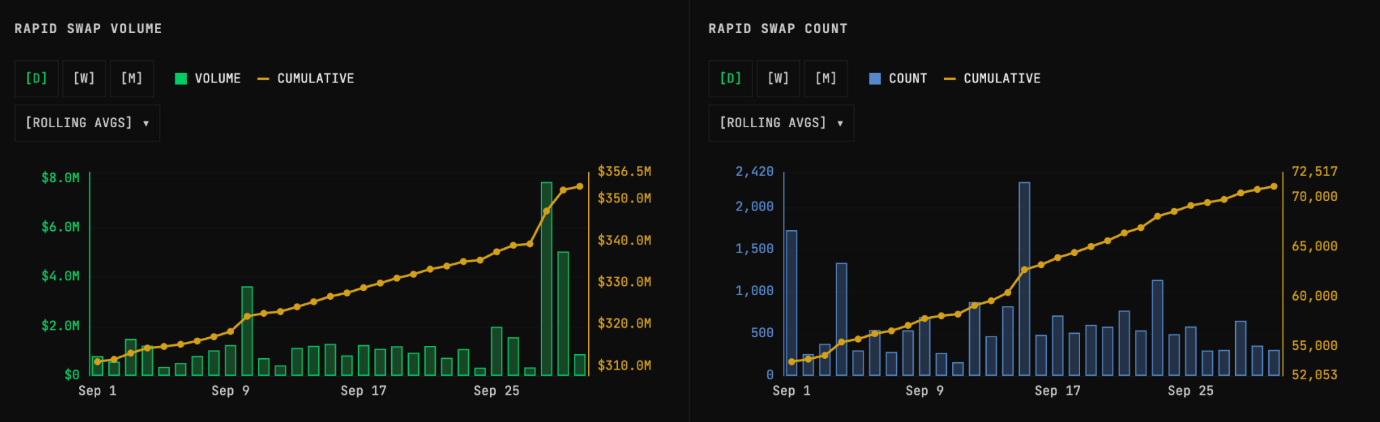
Task: Click the Rapid Swap Volume title
Action: [88, 28]
